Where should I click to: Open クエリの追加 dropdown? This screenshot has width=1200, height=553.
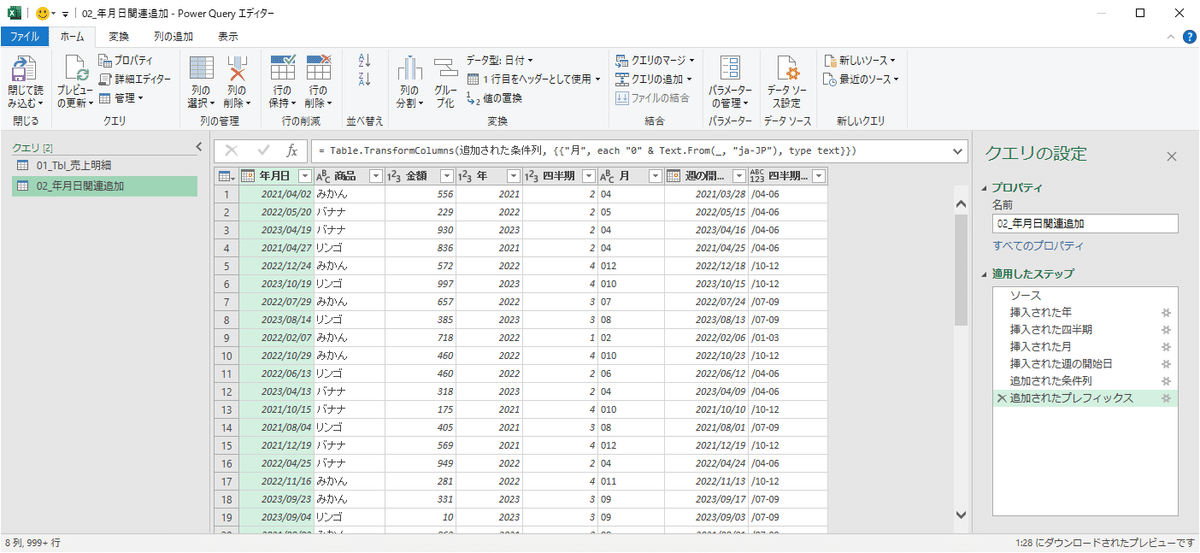coord(655,78)
